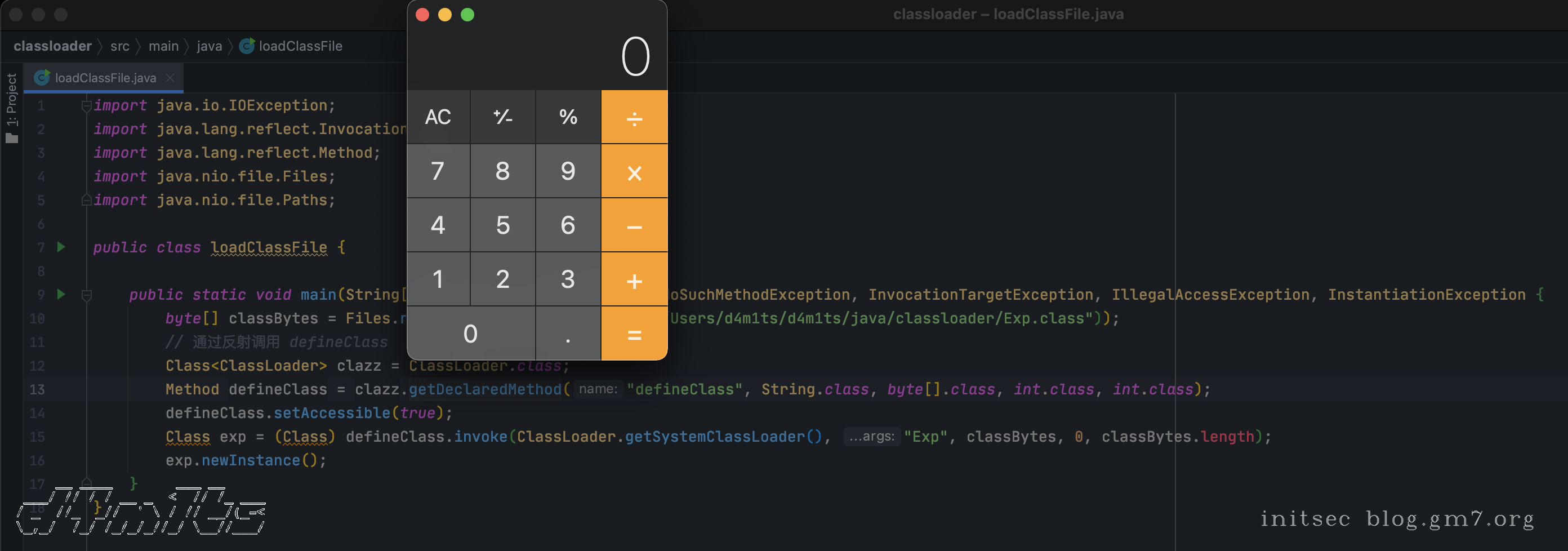Image resolution: width=1568 pixels, height=551 pixels.
Task: Collapse the import statements fold at line 1
Action: (x=86, y=106)
